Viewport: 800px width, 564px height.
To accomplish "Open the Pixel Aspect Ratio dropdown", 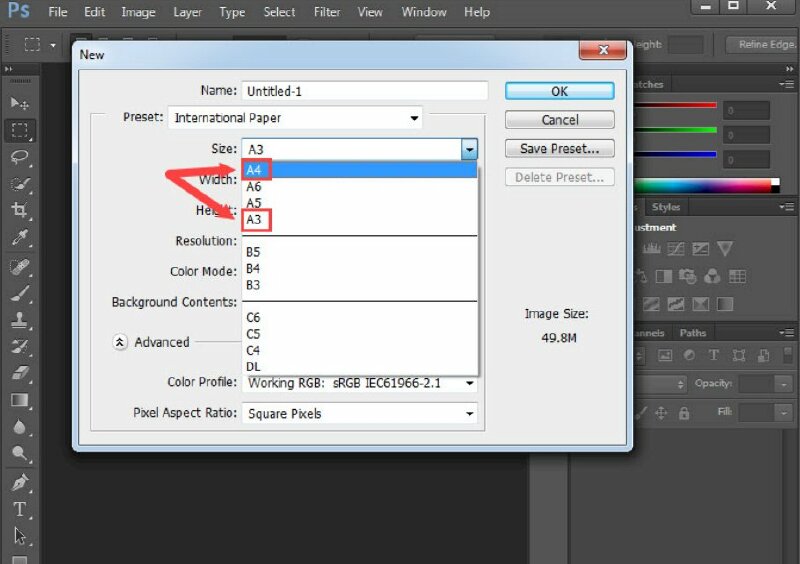I will click(360, 414).
